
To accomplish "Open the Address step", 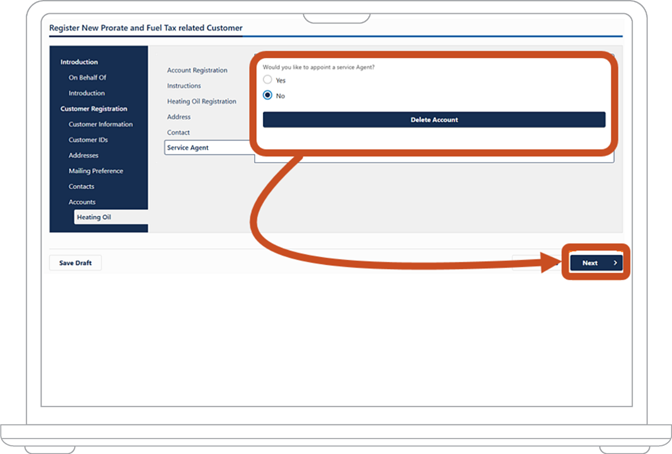I will (x=179, y=117).
